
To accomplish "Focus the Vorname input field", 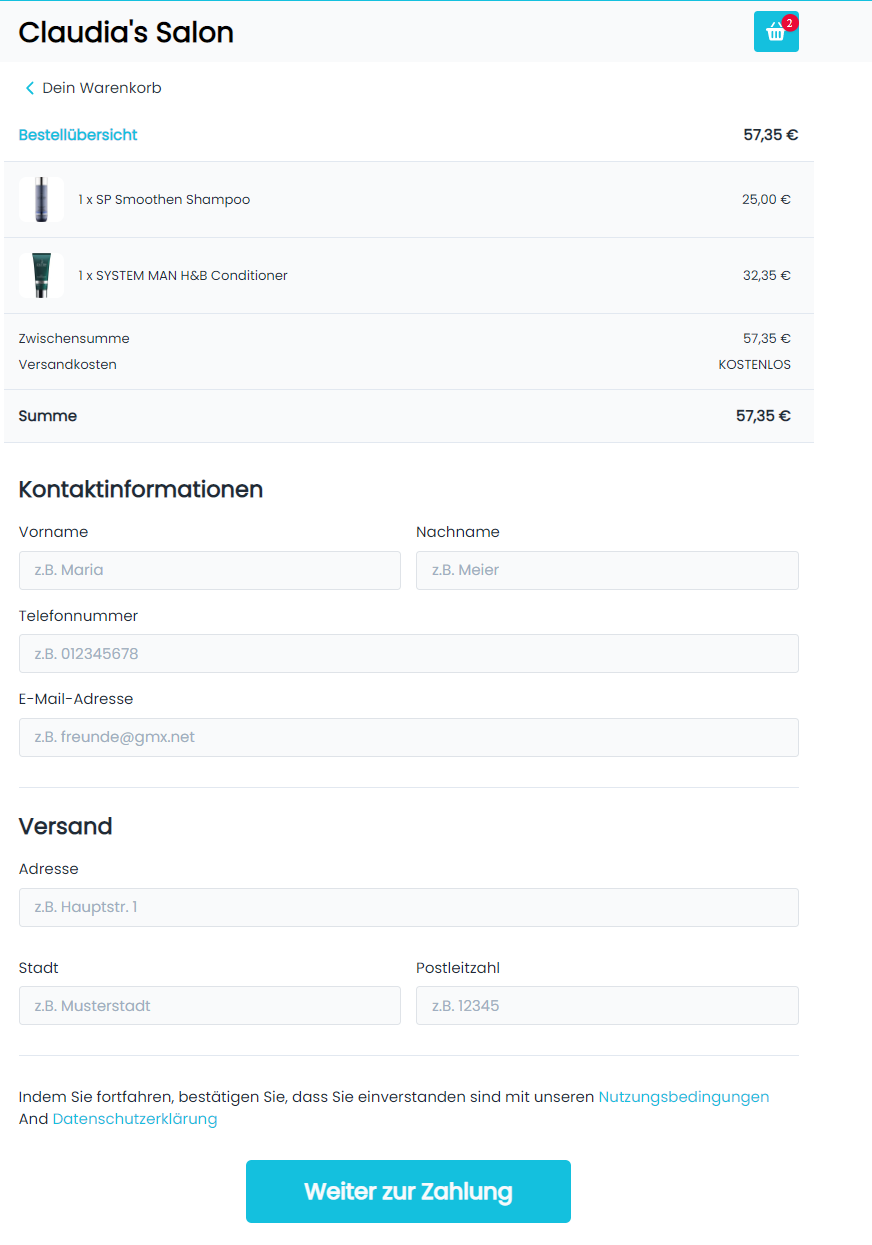I will (209, 570).
